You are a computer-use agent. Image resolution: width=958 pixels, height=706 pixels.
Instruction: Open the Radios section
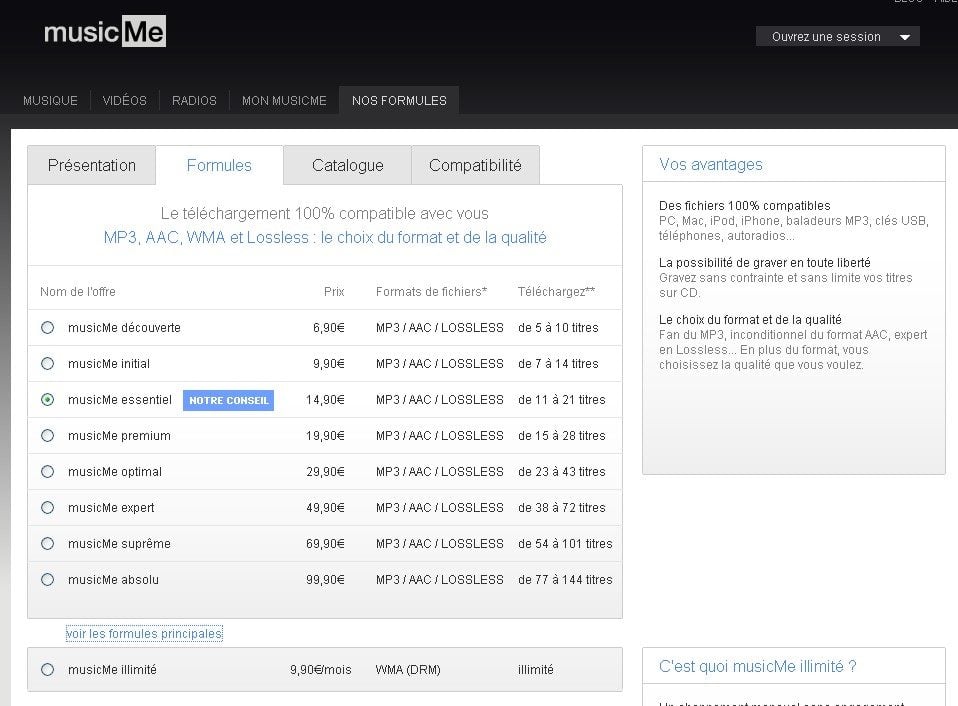point(194,101)
